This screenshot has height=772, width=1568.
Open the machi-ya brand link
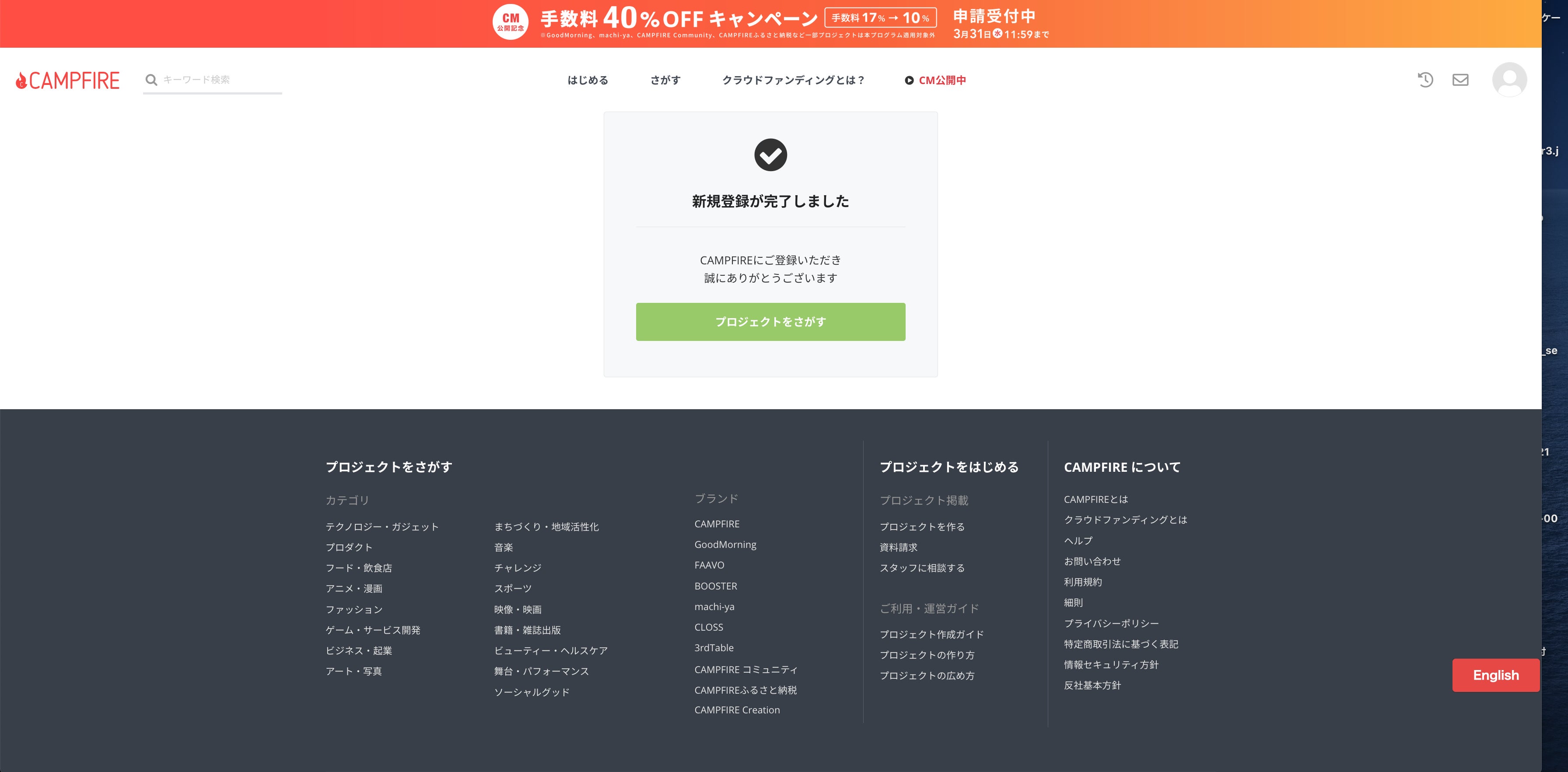point(714,607)
